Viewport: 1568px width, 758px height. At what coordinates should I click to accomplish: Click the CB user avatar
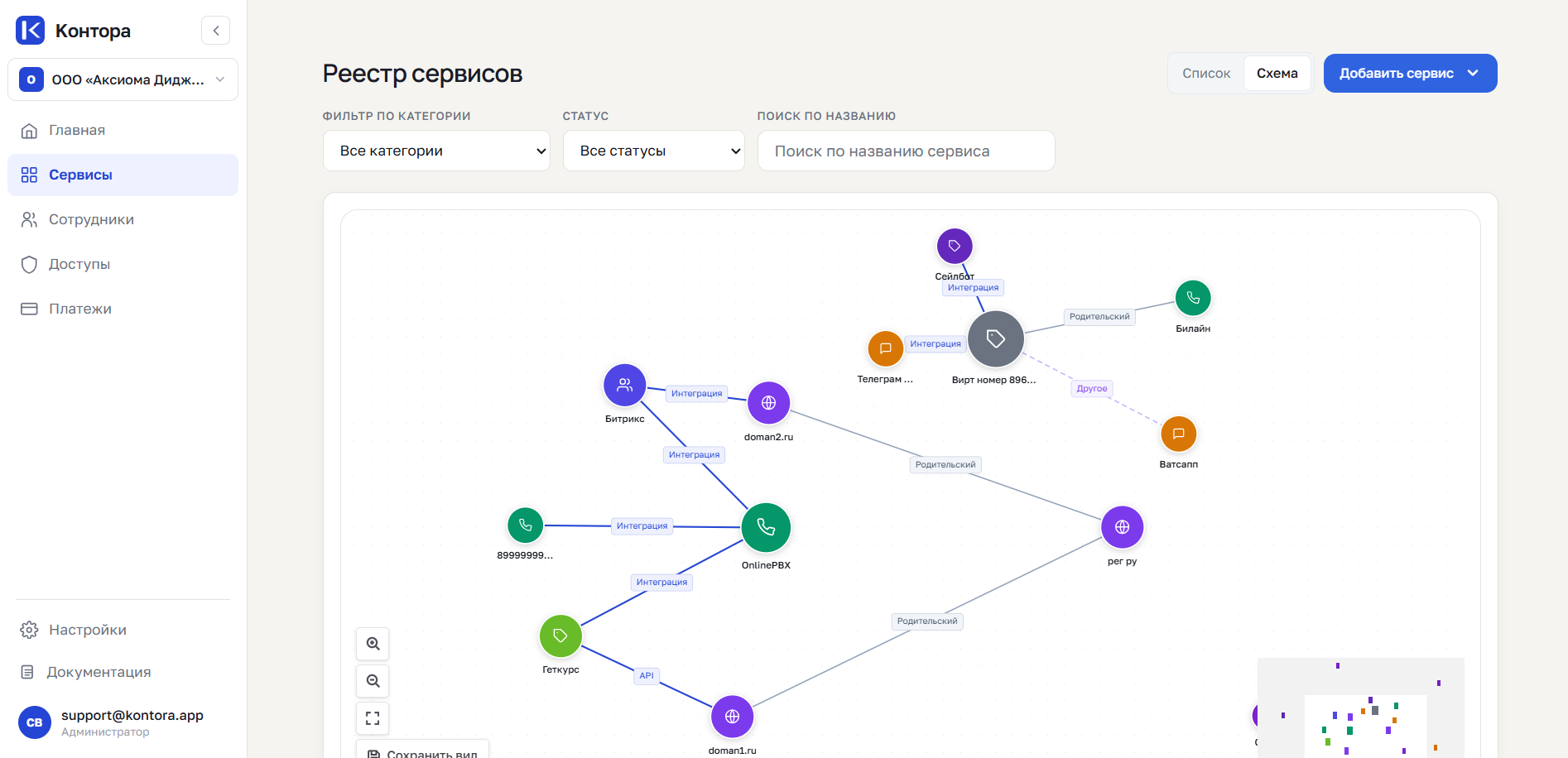(35, 722)
